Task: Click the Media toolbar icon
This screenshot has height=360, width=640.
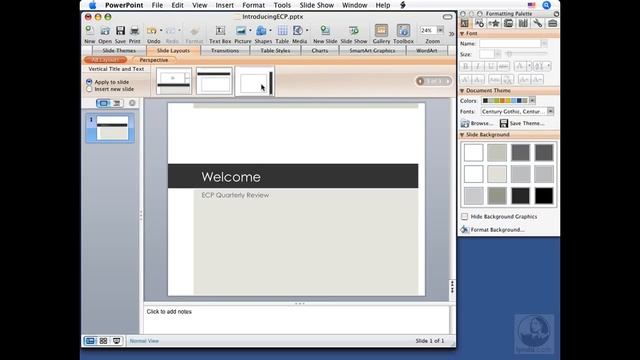Action: tap(298, 31)
